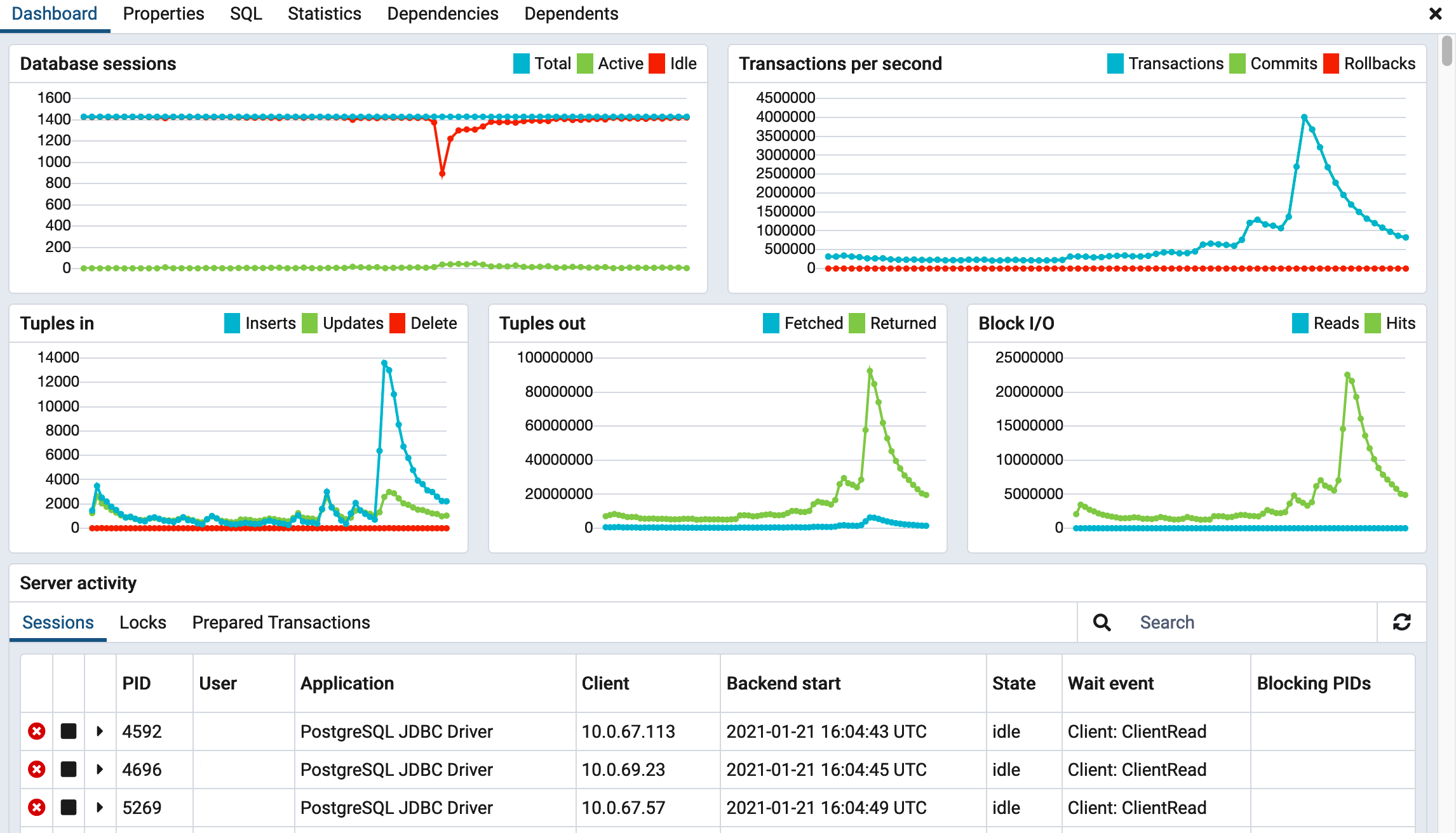Open the Dependents tab
The width and height of the screenshot is (1456, 833).
(571, 14)
